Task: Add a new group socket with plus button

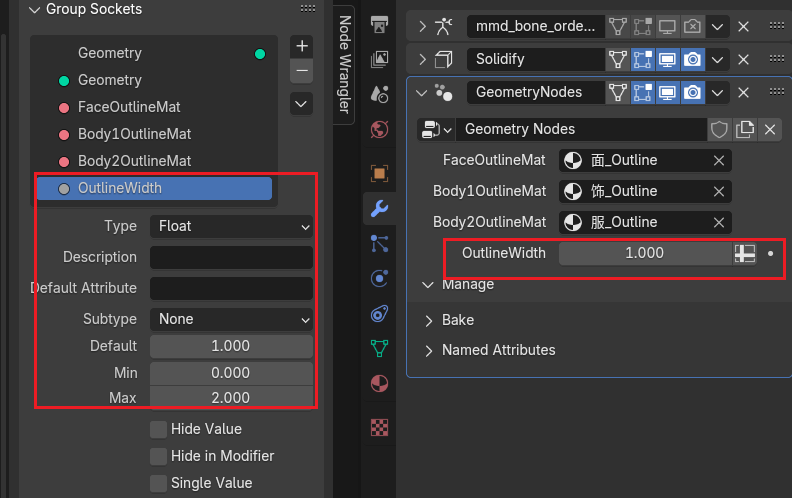Action: point(302,46)
